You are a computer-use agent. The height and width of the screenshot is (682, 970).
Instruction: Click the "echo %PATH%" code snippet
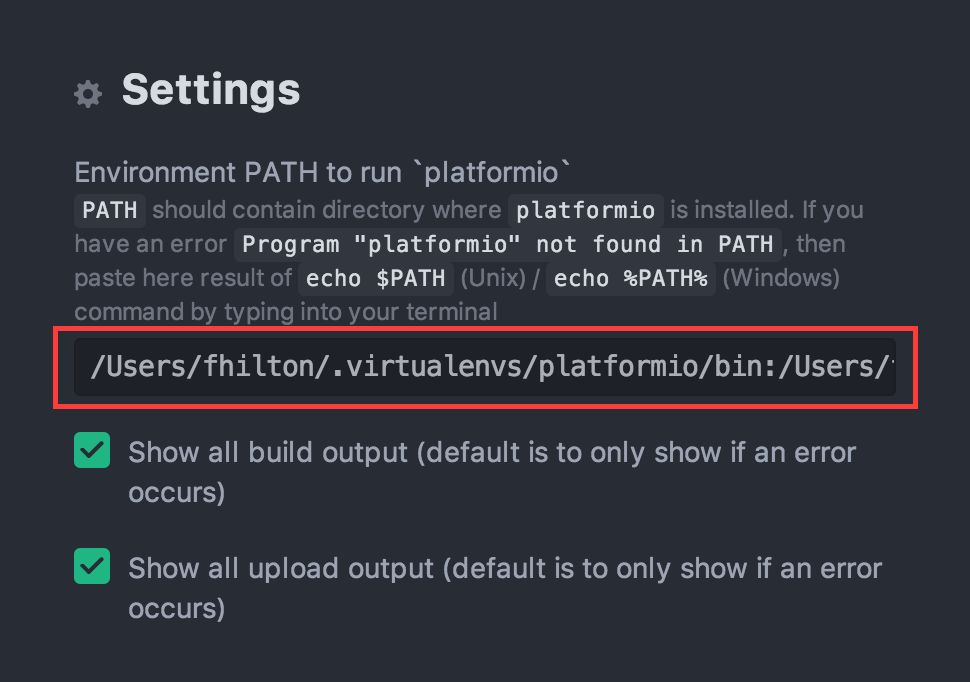pyautogui.click(x=630, y=278)
